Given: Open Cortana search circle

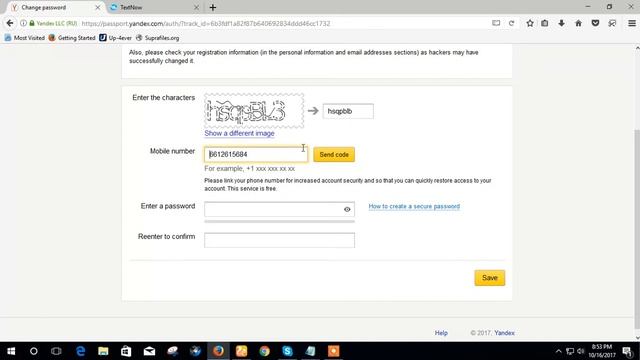Looking at the screenshot, I should [x=34, y=351].
